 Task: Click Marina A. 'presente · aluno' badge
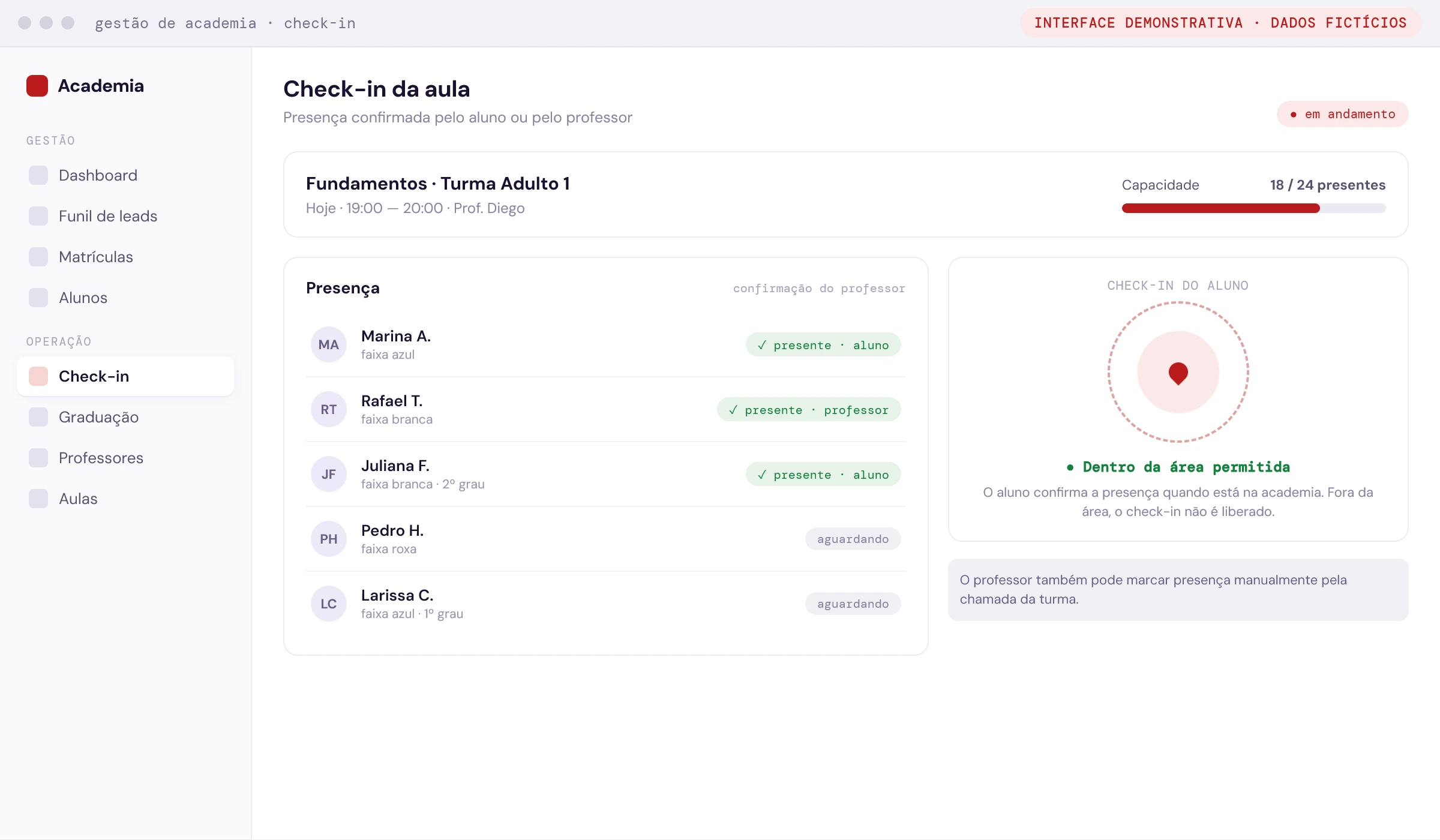[823, 345]
